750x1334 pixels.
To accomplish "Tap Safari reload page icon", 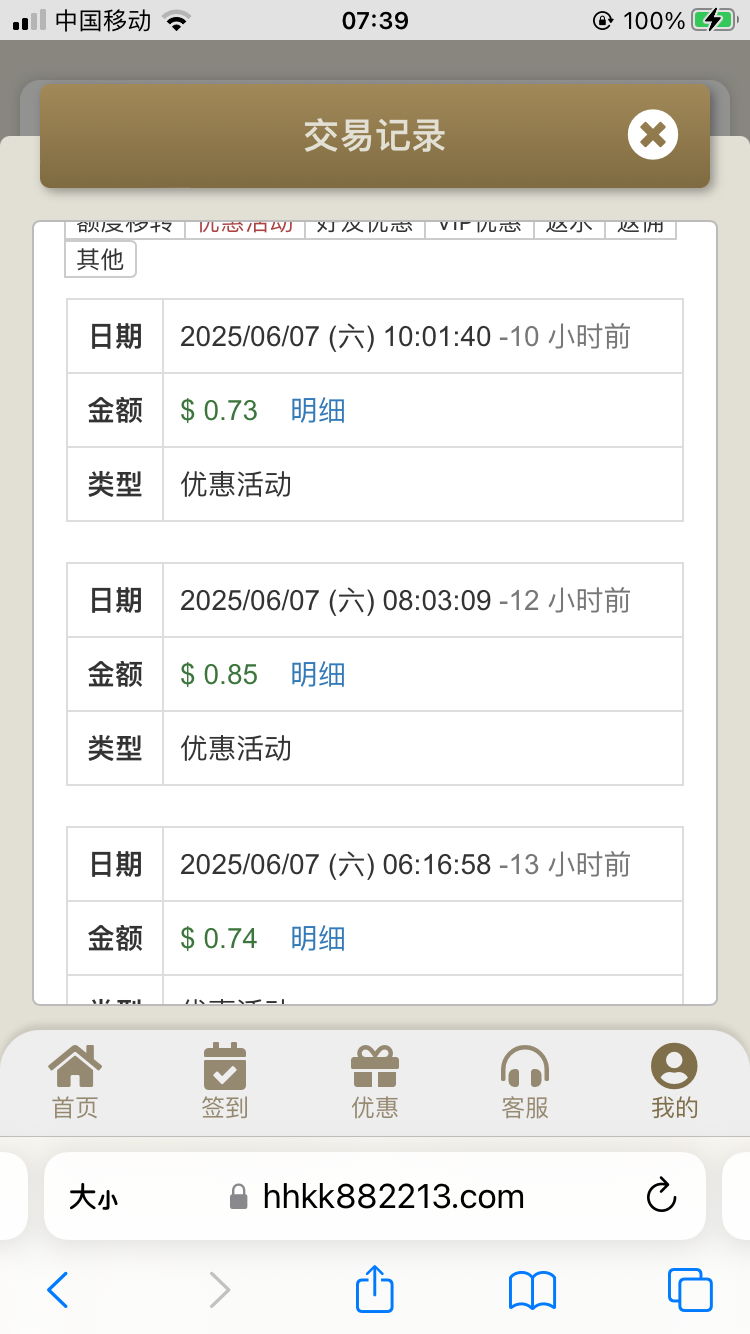I will 661,1196.
